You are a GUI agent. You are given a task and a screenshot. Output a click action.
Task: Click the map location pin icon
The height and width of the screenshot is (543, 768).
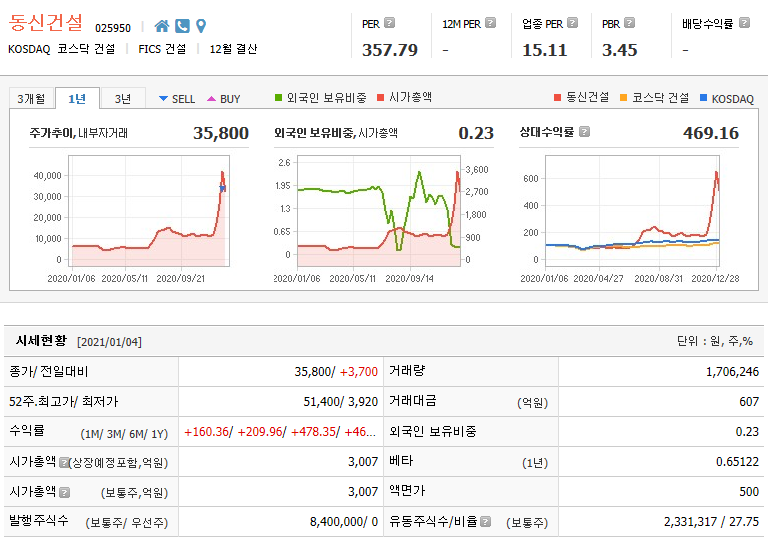(201, 26)
